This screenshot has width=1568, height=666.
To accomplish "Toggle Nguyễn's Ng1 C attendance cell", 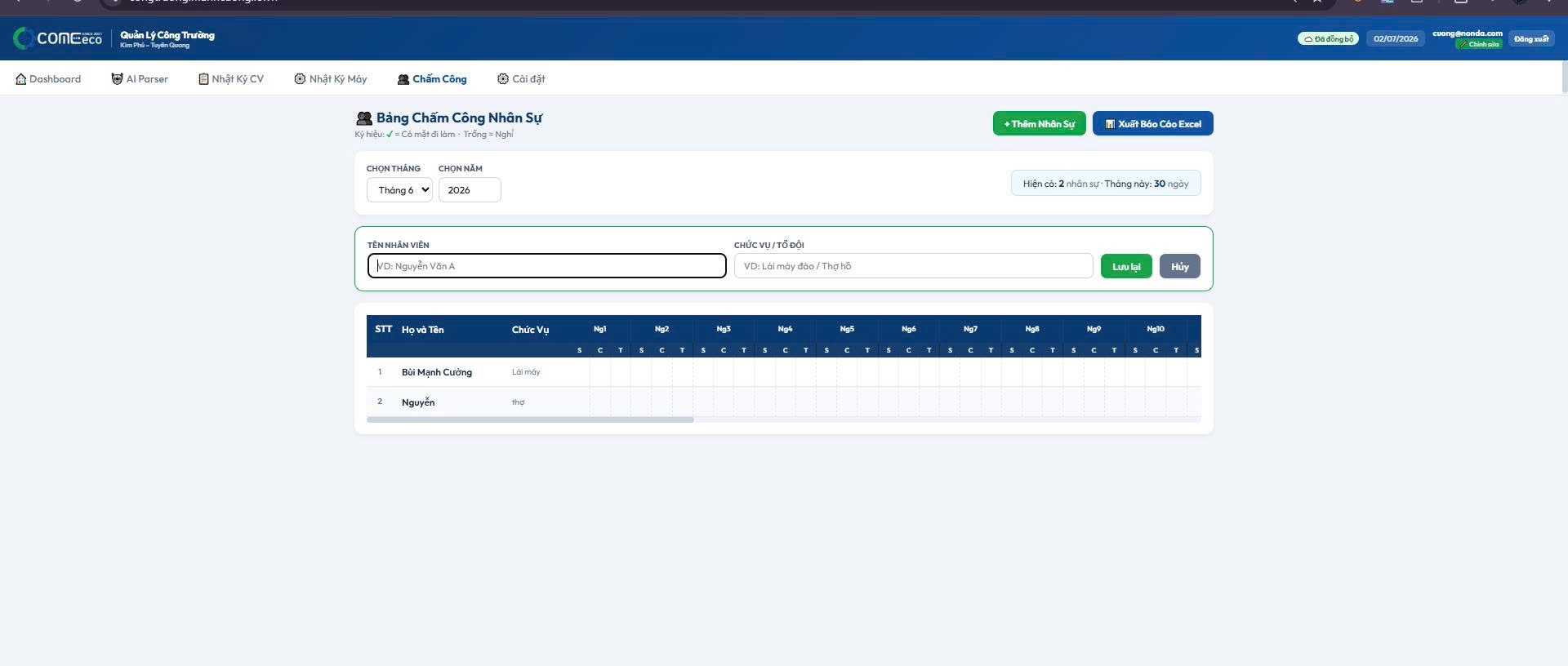I will (600, 402).
